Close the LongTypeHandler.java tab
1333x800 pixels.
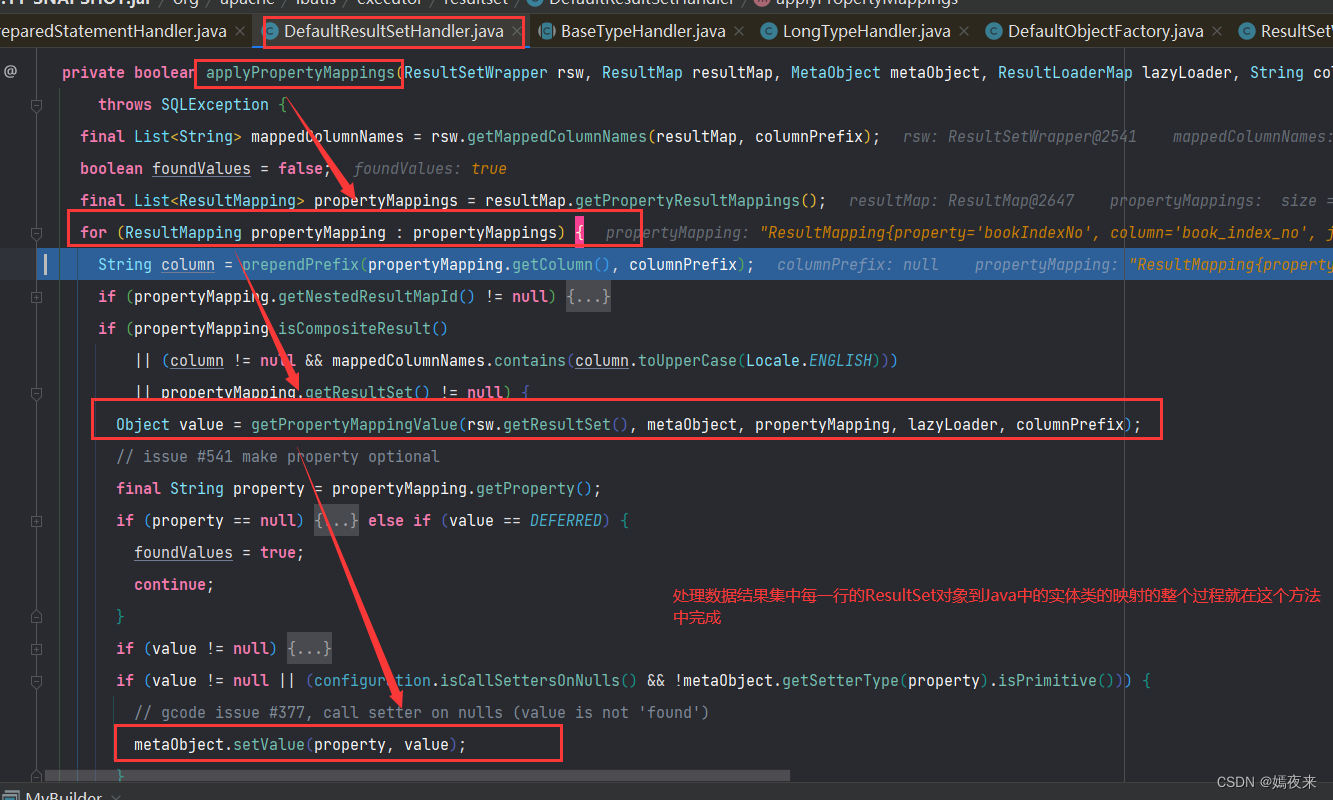963,32
